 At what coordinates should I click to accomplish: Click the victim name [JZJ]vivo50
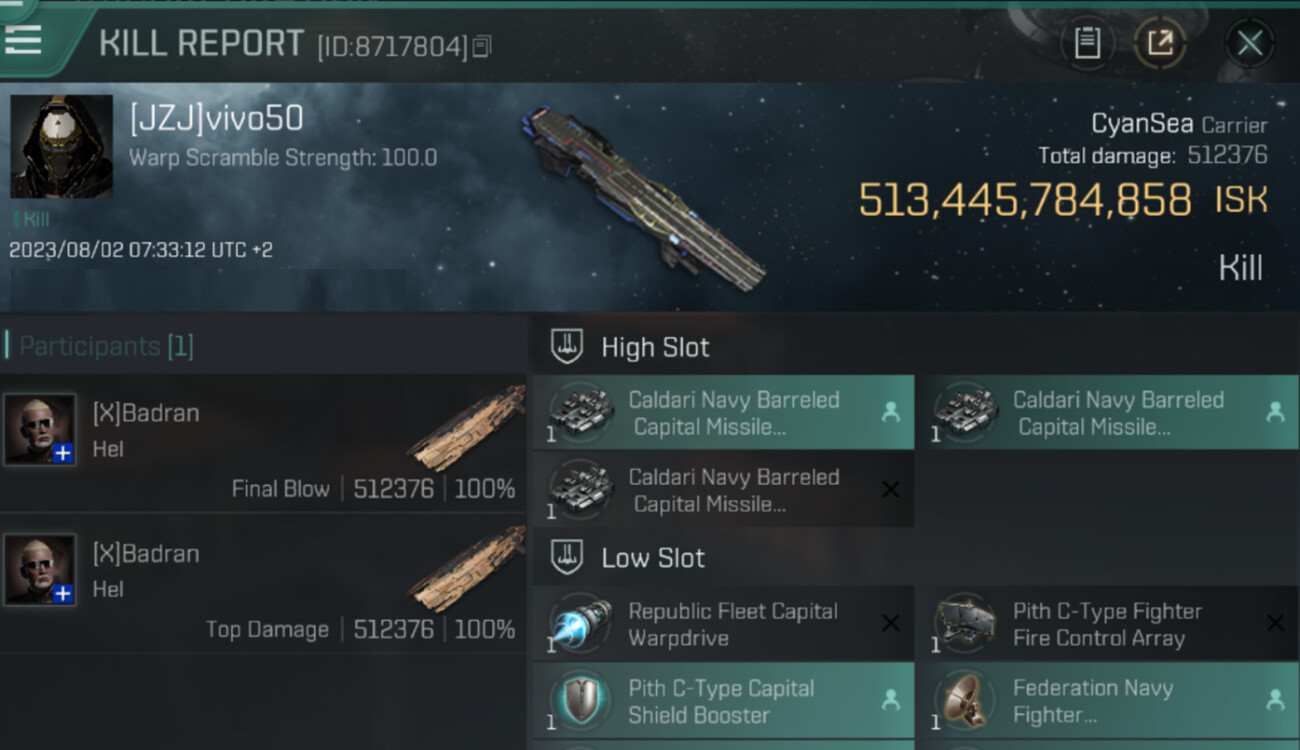pyautogui.click(x=216, y=119)
